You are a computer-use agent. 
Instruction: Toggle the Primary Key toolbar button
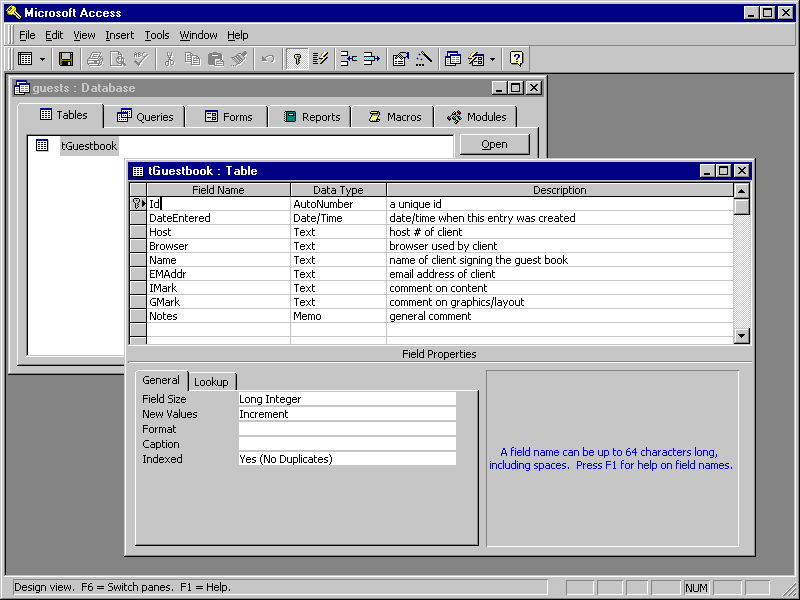tap(296, 59)
